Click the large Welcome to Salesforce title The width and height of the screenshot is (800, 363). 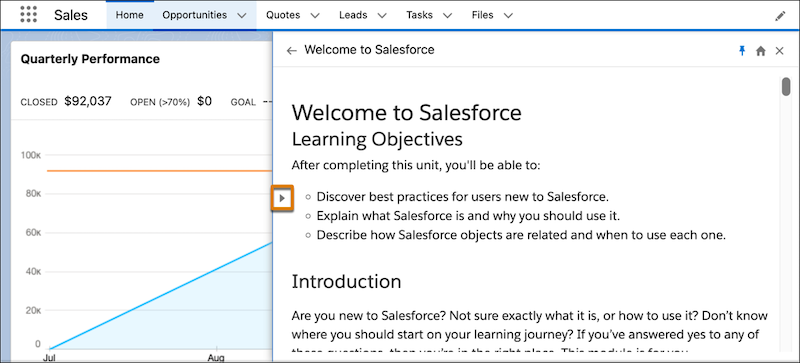(x=407, y=113)
